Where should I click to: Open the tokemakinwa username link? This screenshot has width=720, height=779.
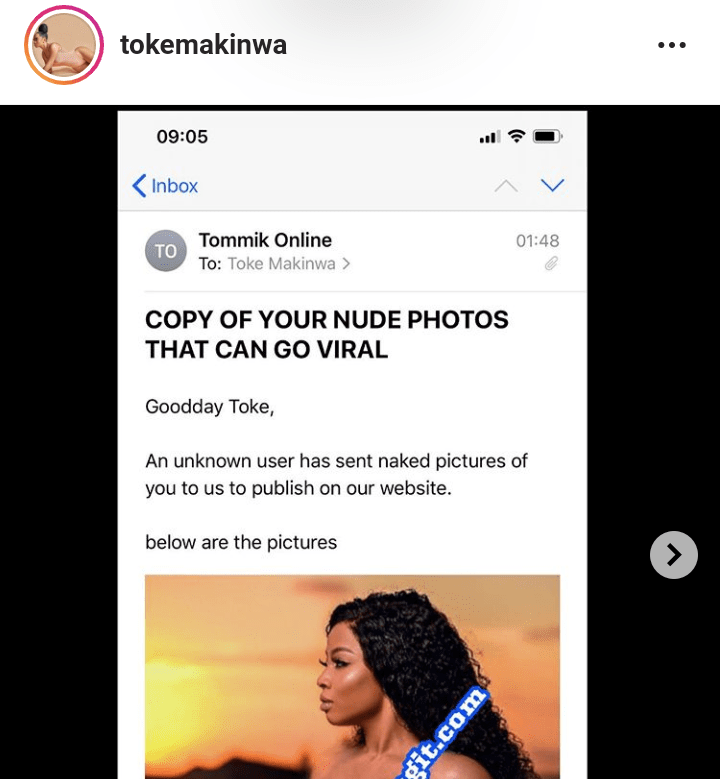203,45
